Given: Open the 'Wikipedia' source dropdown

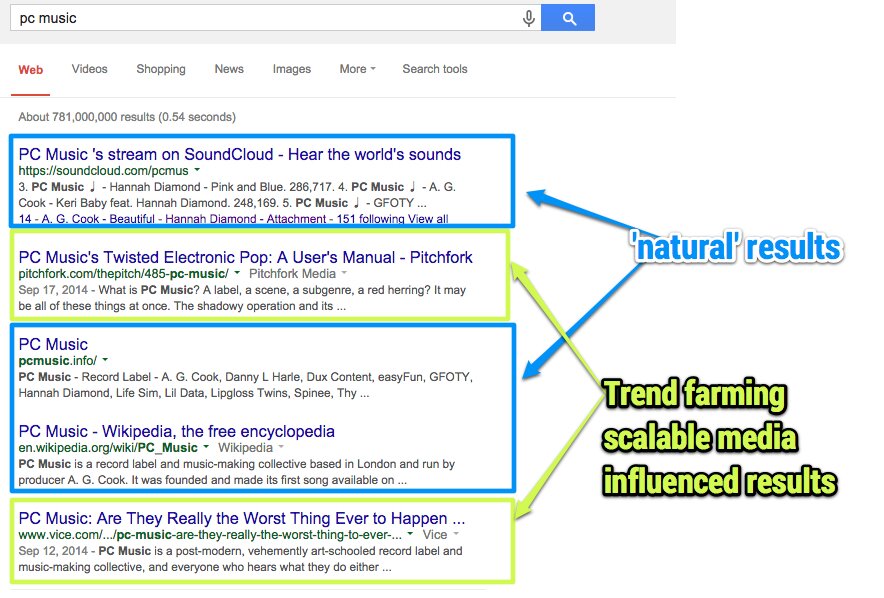Looking at the screenshot, I should pos(251,448).
